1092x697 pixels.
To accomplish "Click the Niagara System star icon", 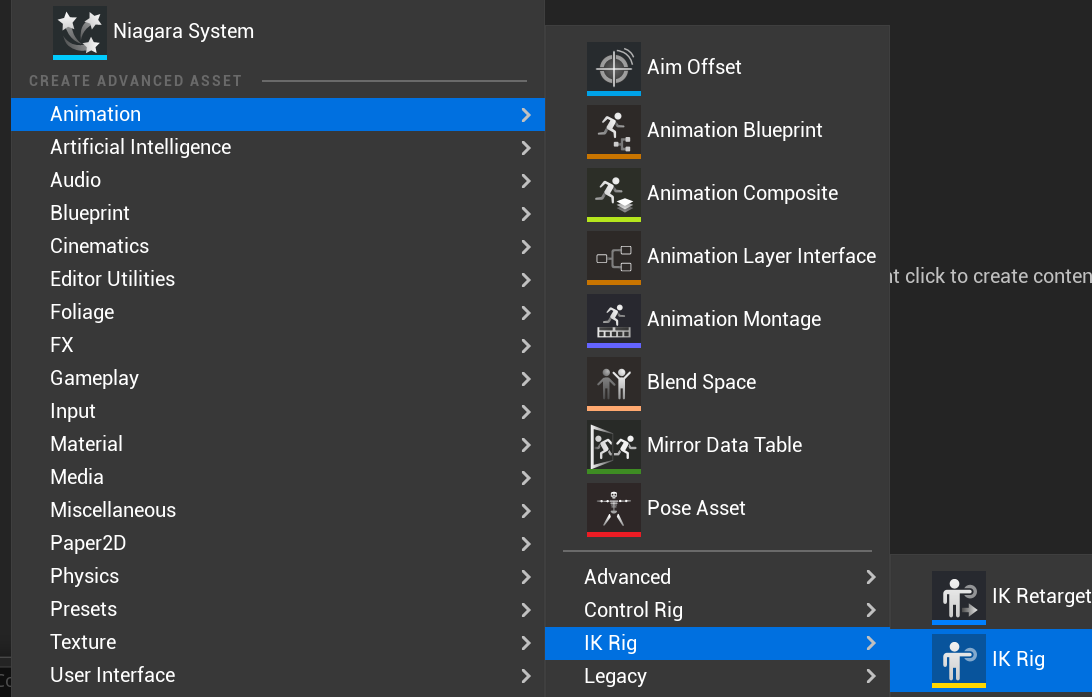I will (80, 32).
